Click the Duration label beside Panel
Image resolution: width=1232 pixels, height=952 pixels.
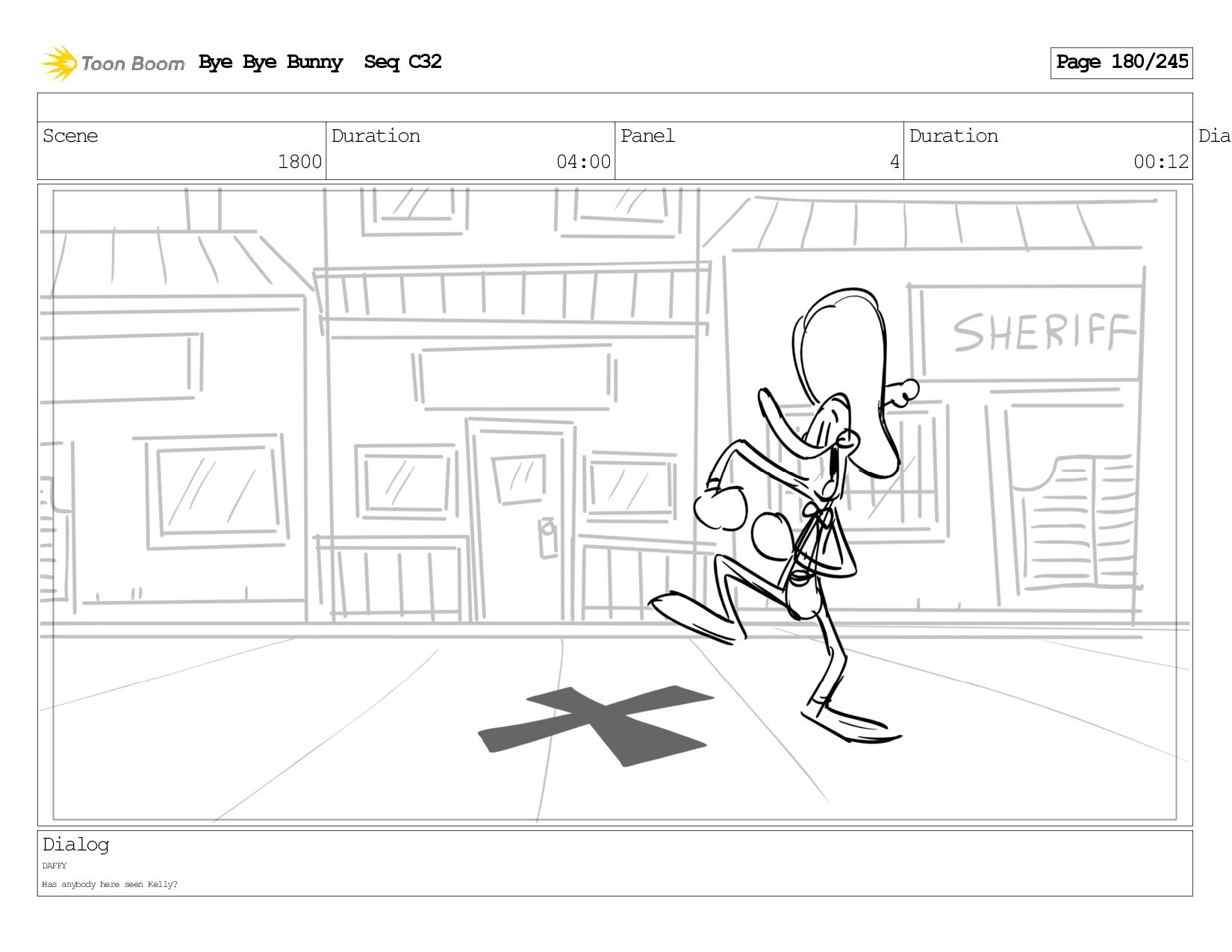pos(953,136)
